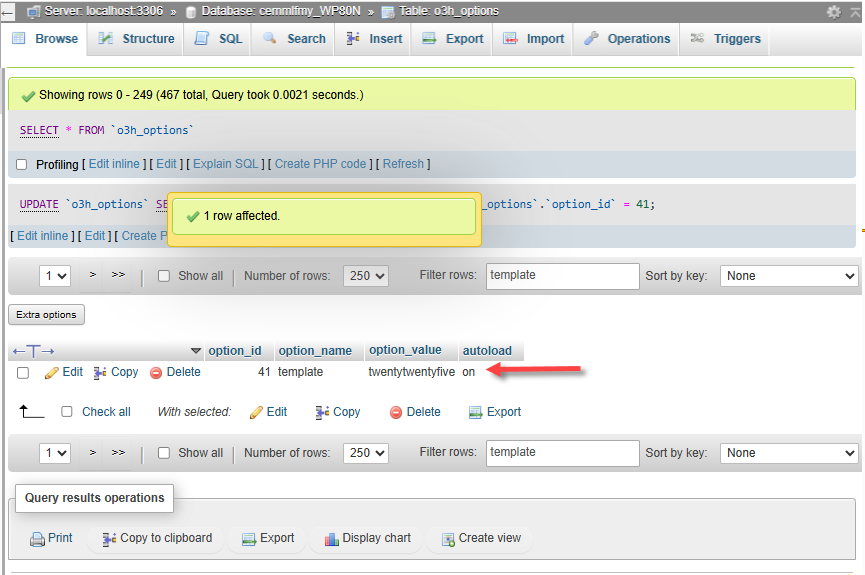Open the SQL tab
The width and height of the screenshot is (865, 575).
(x=218, y=39)
